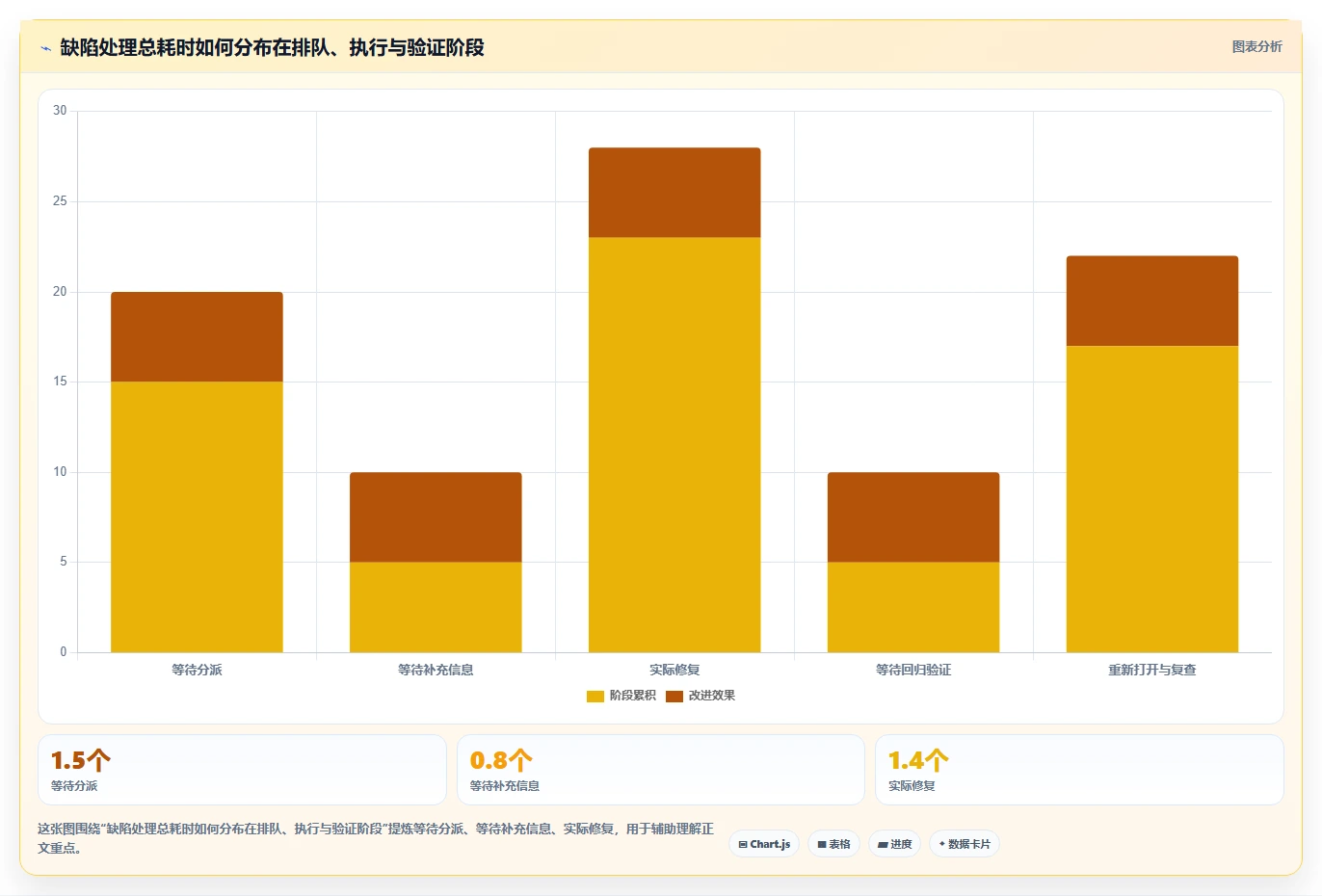Click the brown 实际修复 bar segment
The height and width of the screenshot is (896, 1322).
(674, 193)
